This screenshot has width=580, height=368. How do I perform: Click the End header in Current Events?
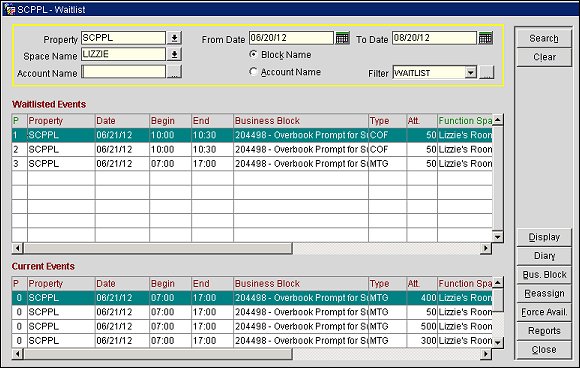(x=212, y=284)
